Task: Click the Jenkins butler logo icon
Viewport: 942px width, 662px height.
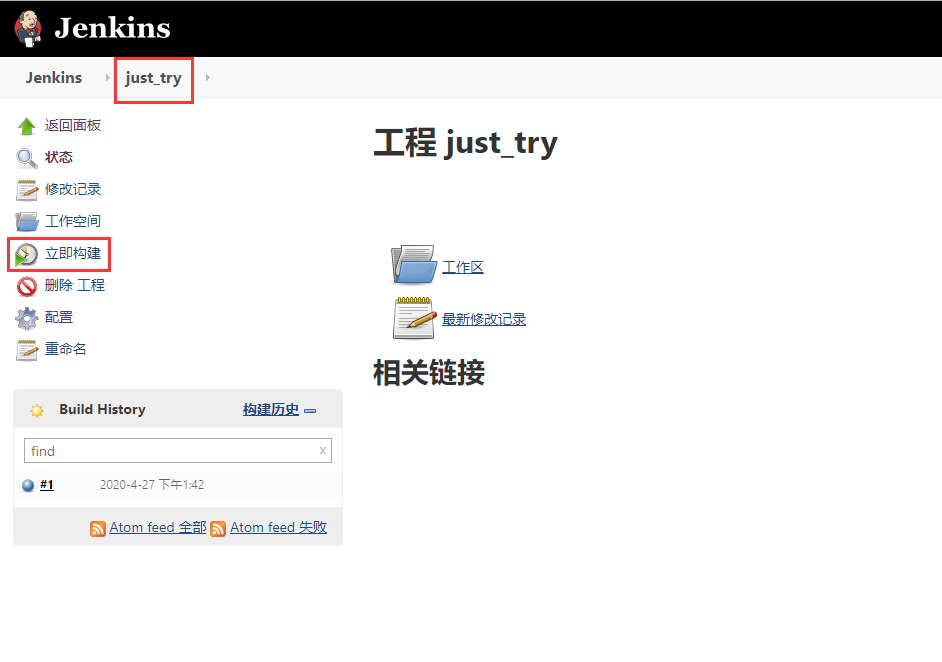Action: pyautogui.click(x=28, y=28)
